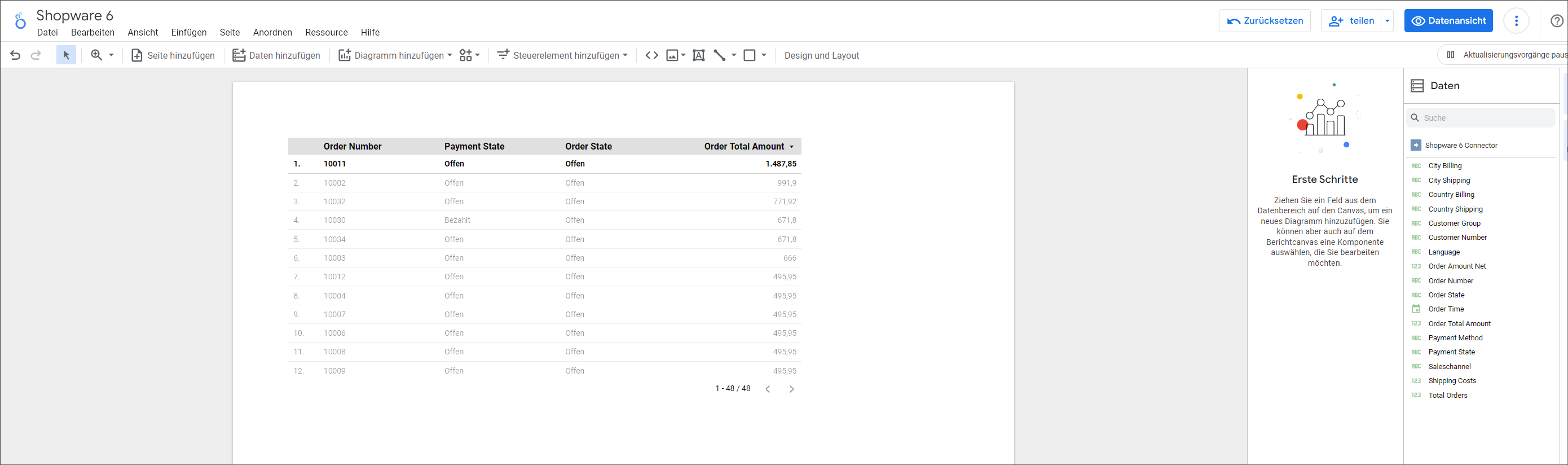Select the pointer selection tool
The image size is (1568, 465).
click(x=67, y=55)
